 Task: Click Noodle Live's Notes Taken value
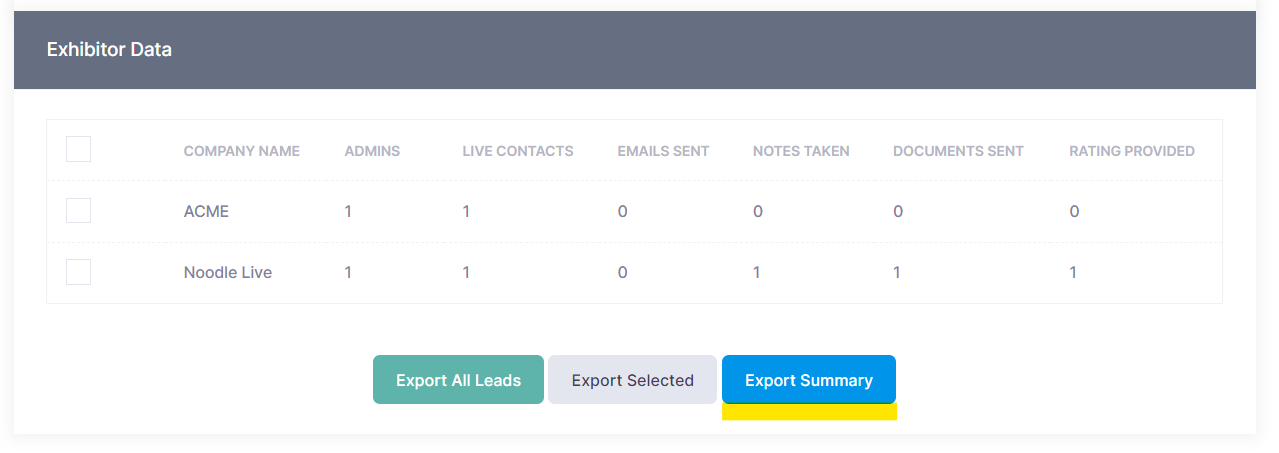[x=757, y=272]
